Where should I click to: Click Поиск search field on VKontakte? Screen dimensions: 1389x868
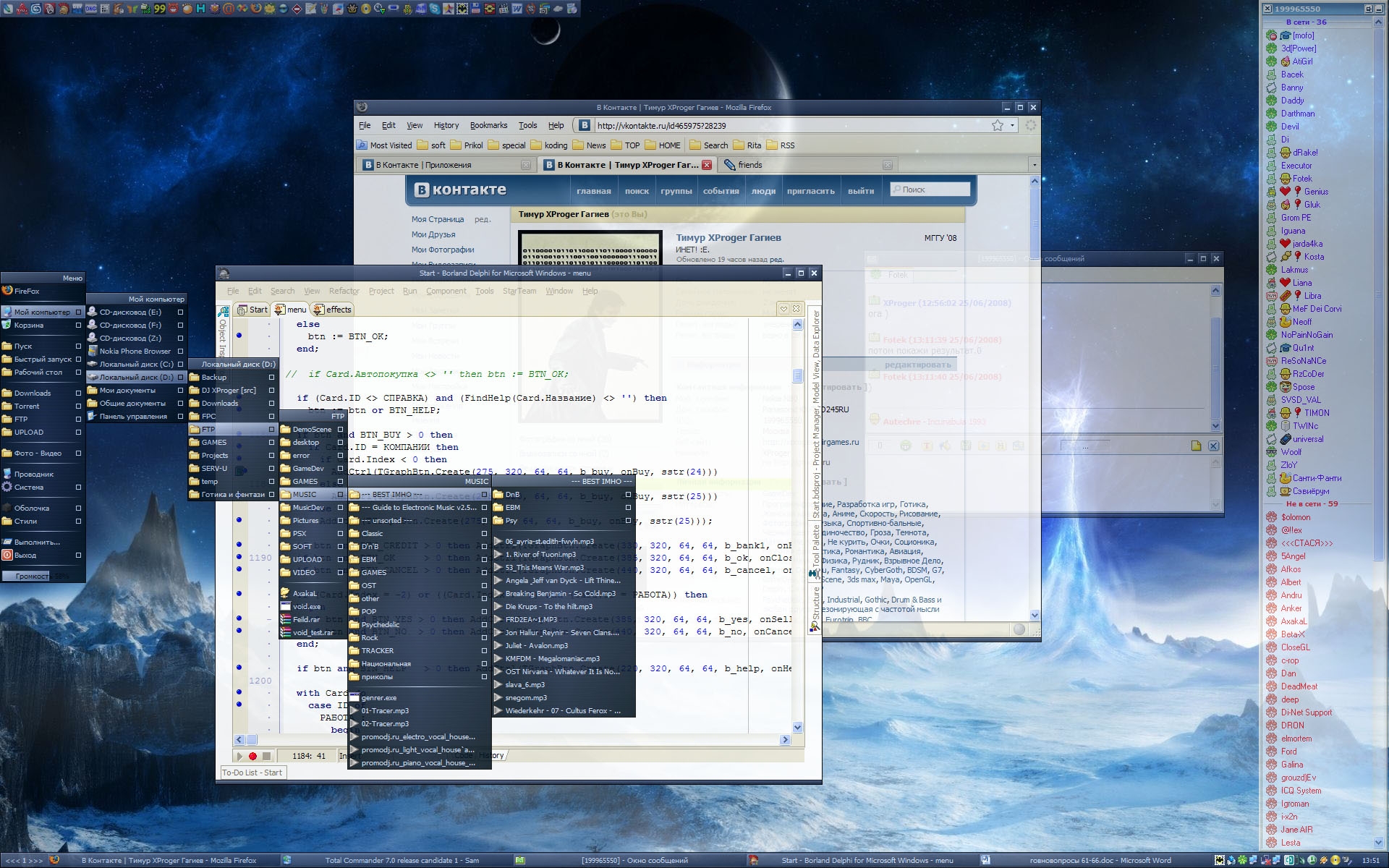click(930, 190)
